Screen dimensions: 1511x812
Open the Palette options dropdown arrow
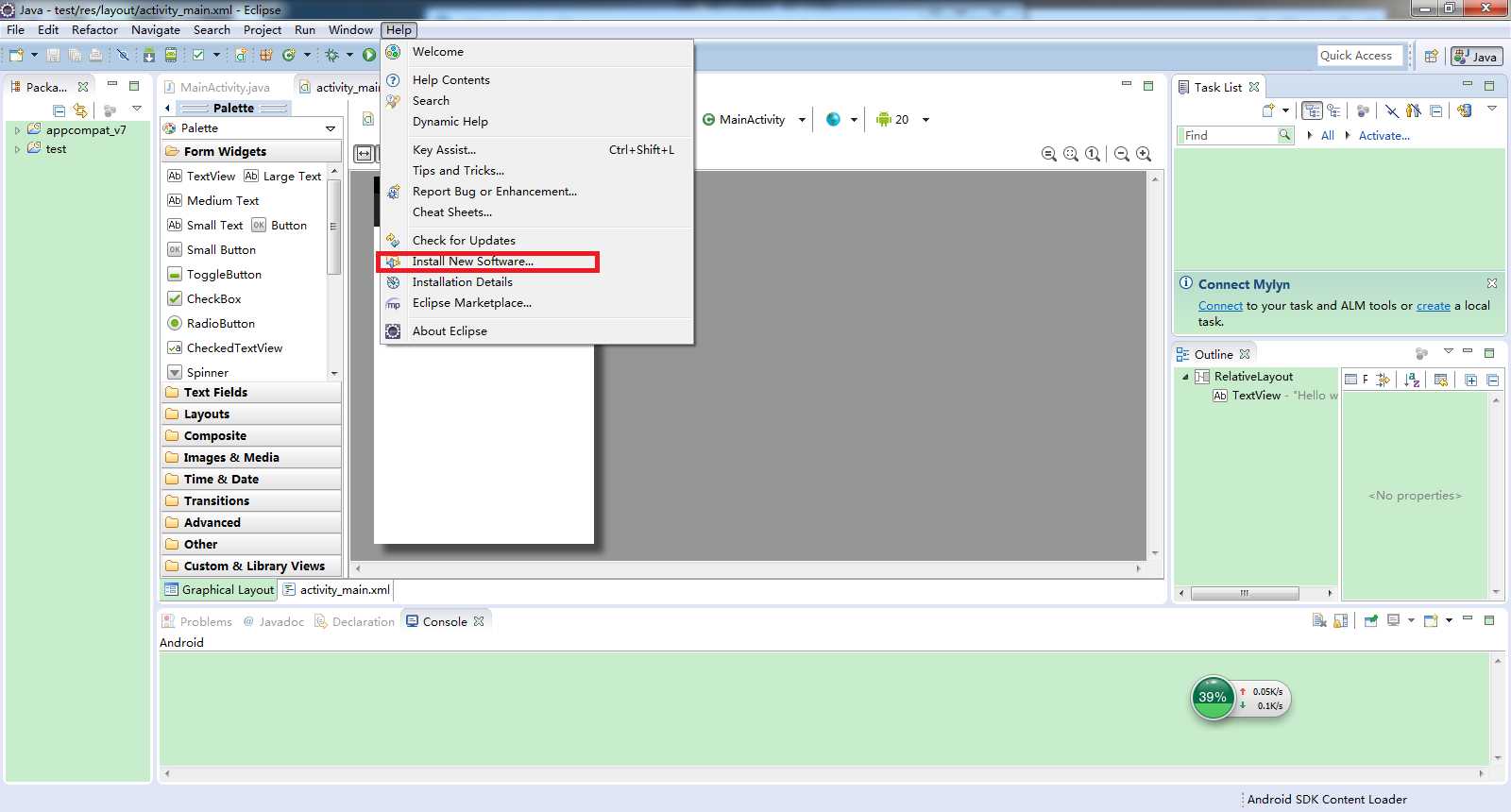coord(331,128)
